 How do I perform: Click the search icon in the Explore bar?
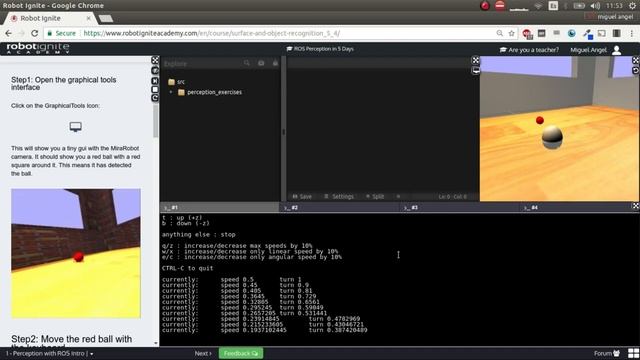tap(247, 63)
